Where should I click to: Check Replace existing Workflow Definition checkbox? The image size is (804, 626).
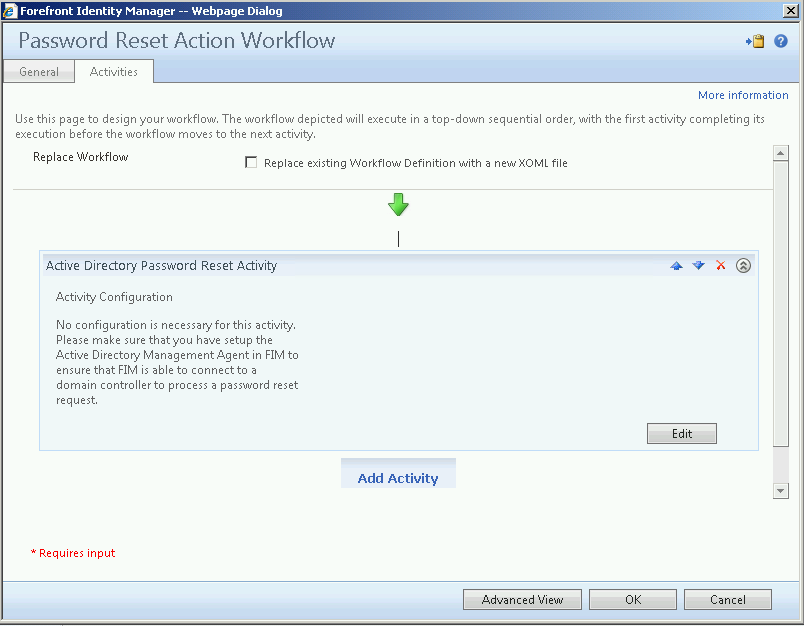[x=251, y=163]
